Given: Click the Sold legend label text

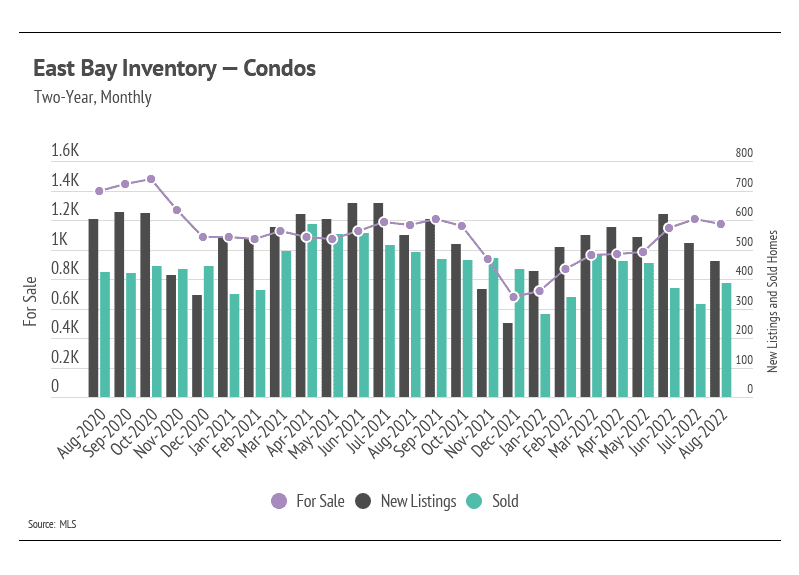Looking at the screenshot, I should pos(505,501).
